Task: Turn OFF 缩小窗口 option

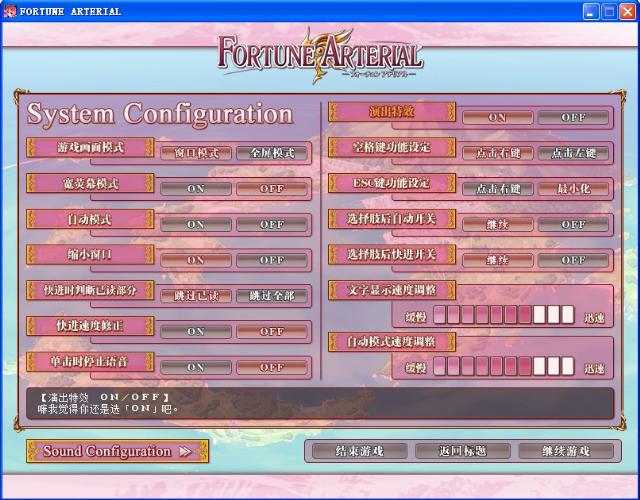Action: [x=272, y=260]
